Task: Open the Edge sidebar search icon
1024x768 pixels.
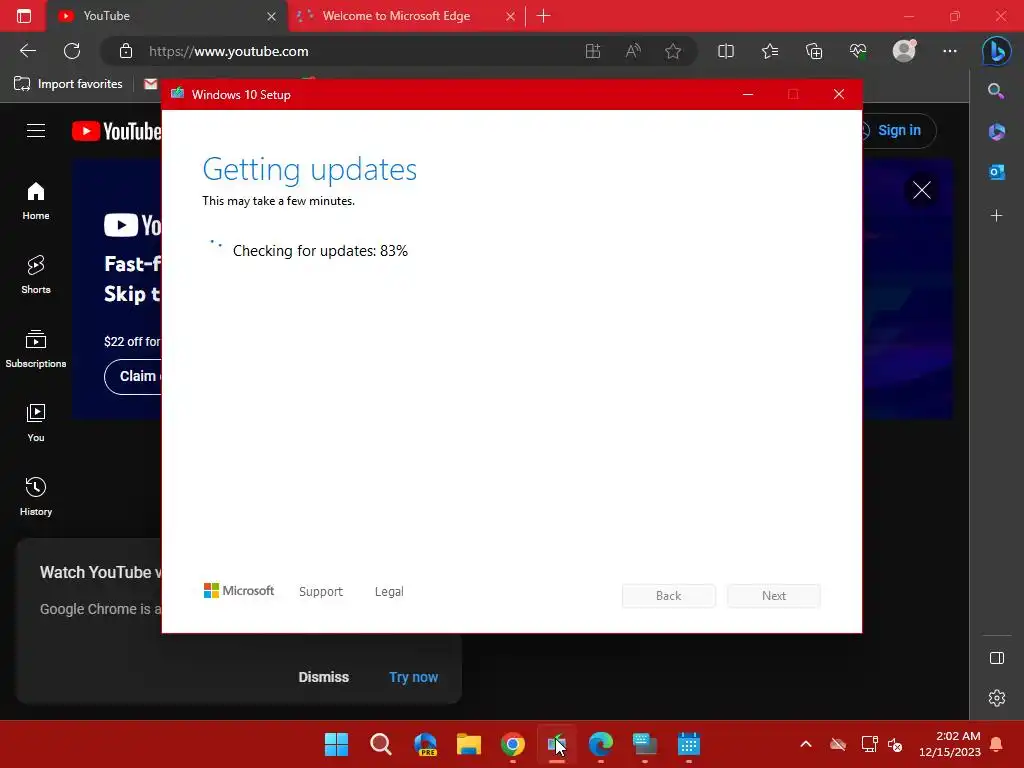Action: 996,91
